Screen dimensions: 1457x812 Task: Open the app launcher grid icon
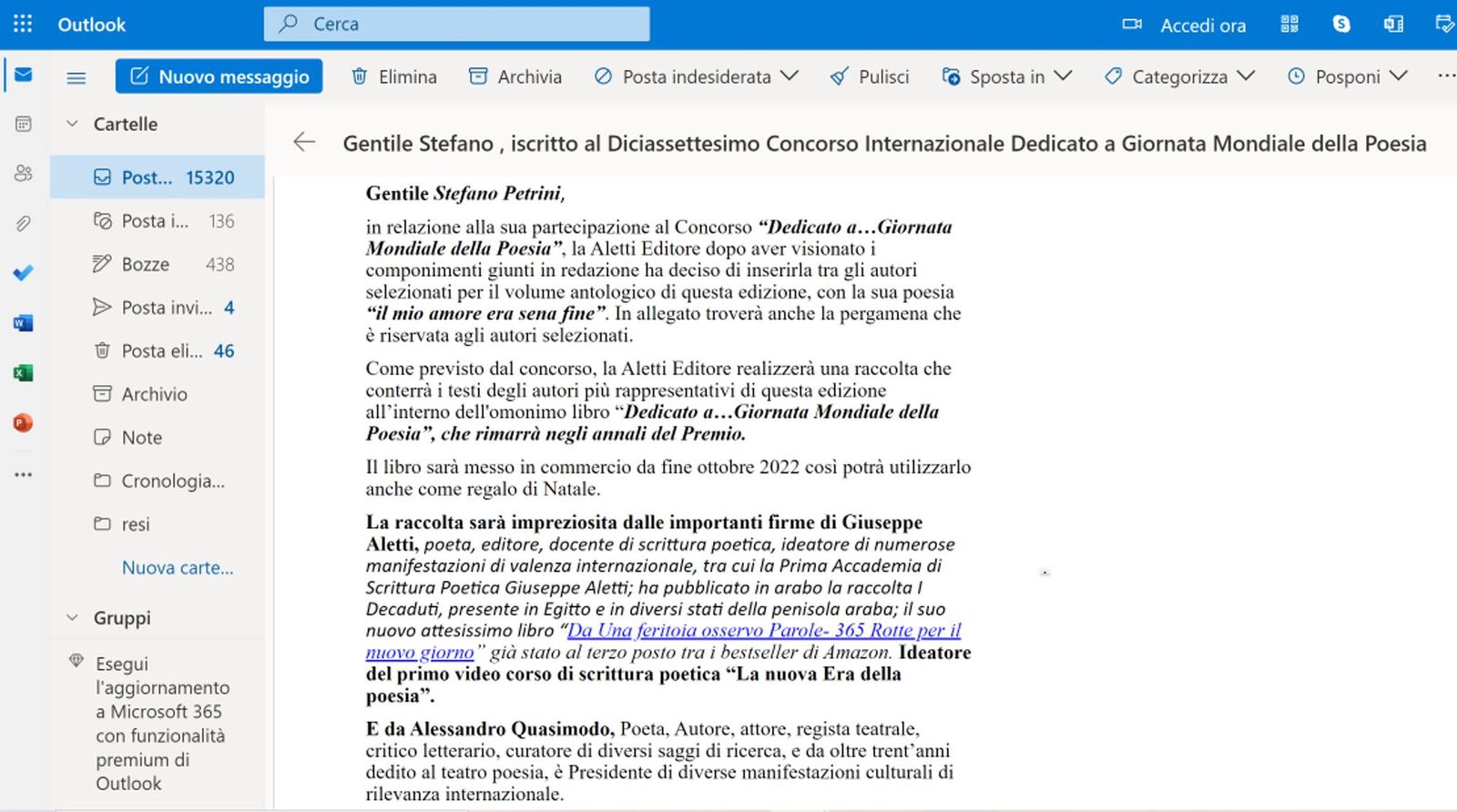click(23, 25)
